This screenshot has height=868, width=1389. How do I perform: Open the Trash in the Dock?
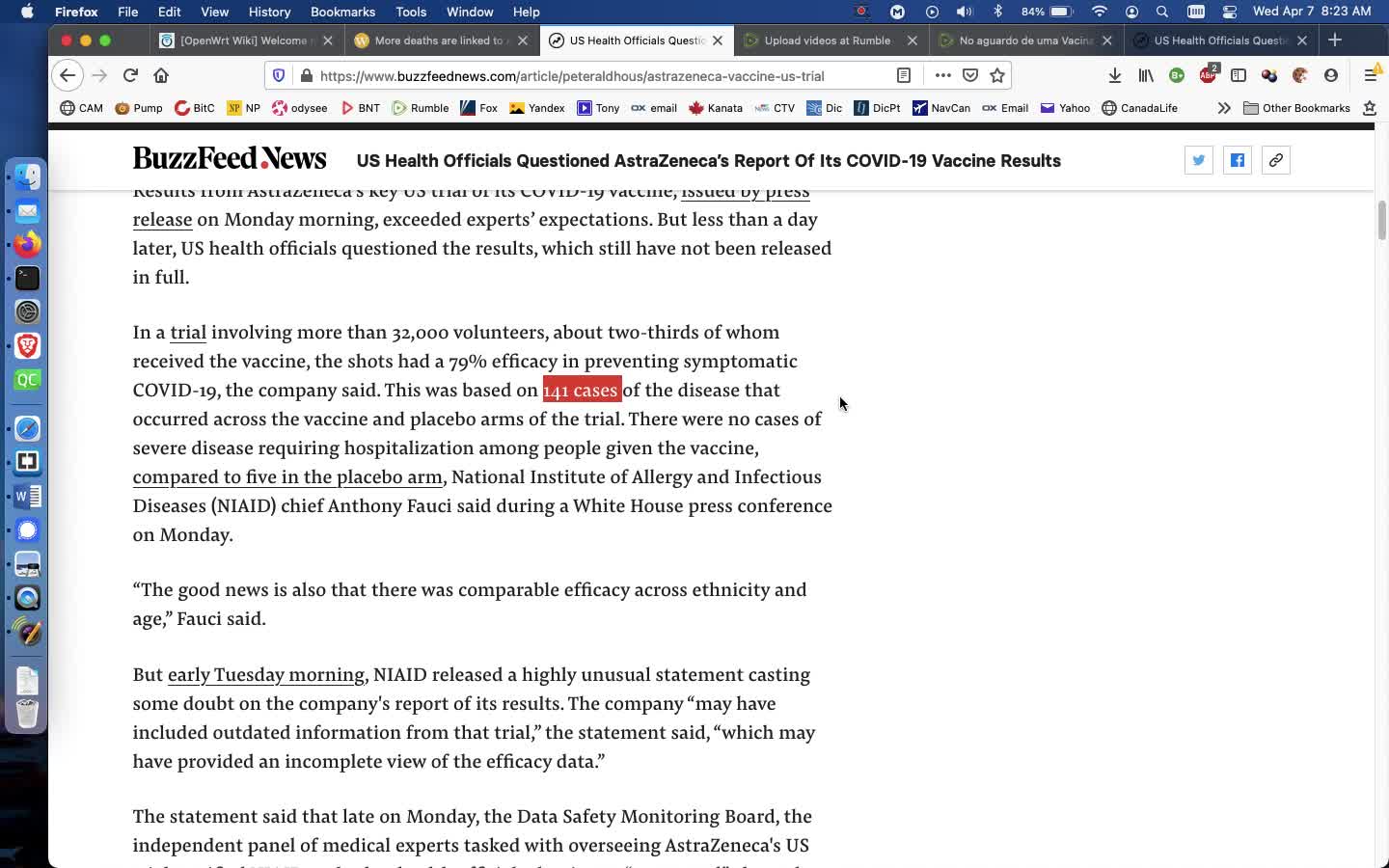[x=27, y=714]
